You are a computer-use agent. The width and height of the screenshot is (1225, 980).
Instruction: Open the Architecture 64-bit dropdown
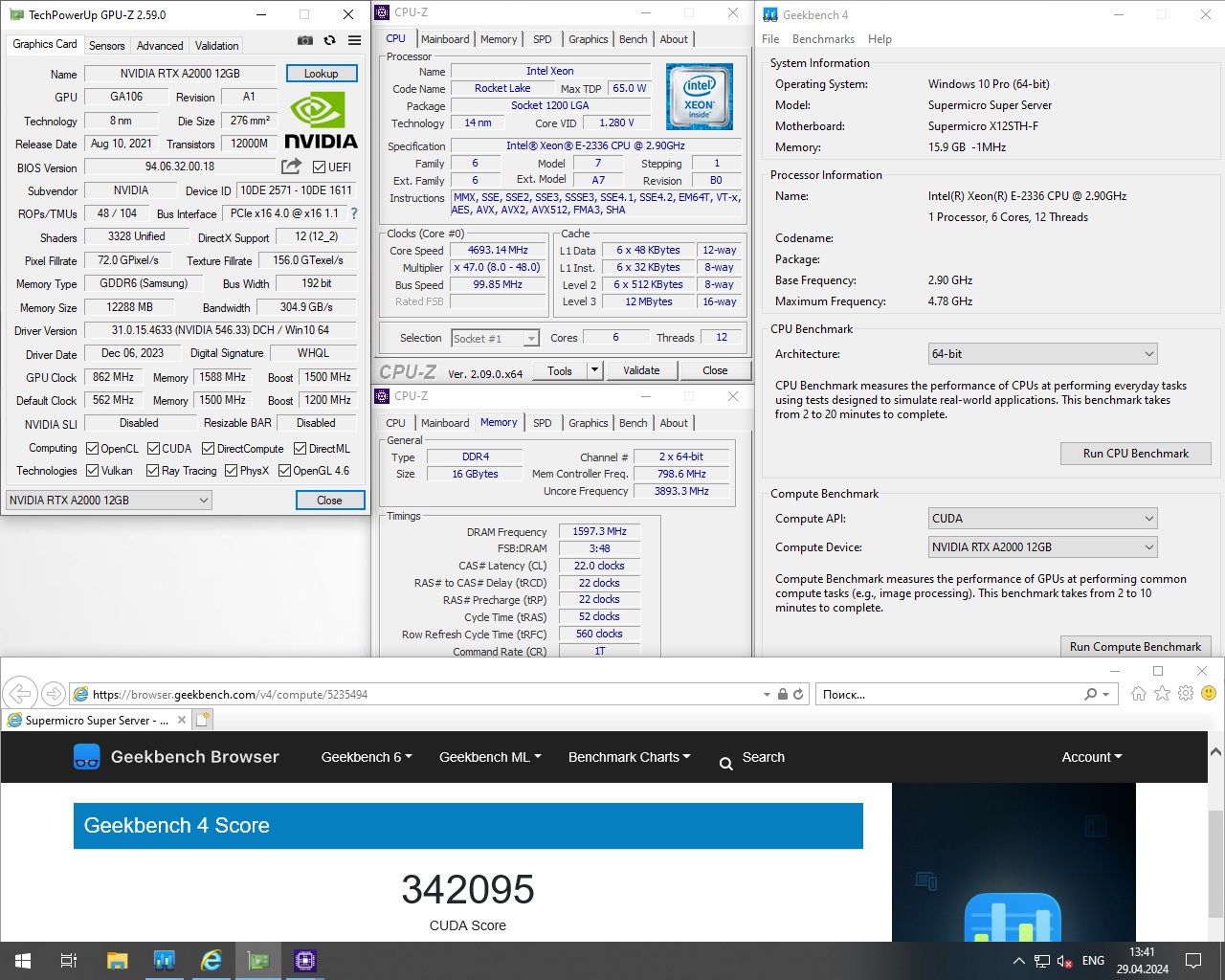[x=1042, y=354]
